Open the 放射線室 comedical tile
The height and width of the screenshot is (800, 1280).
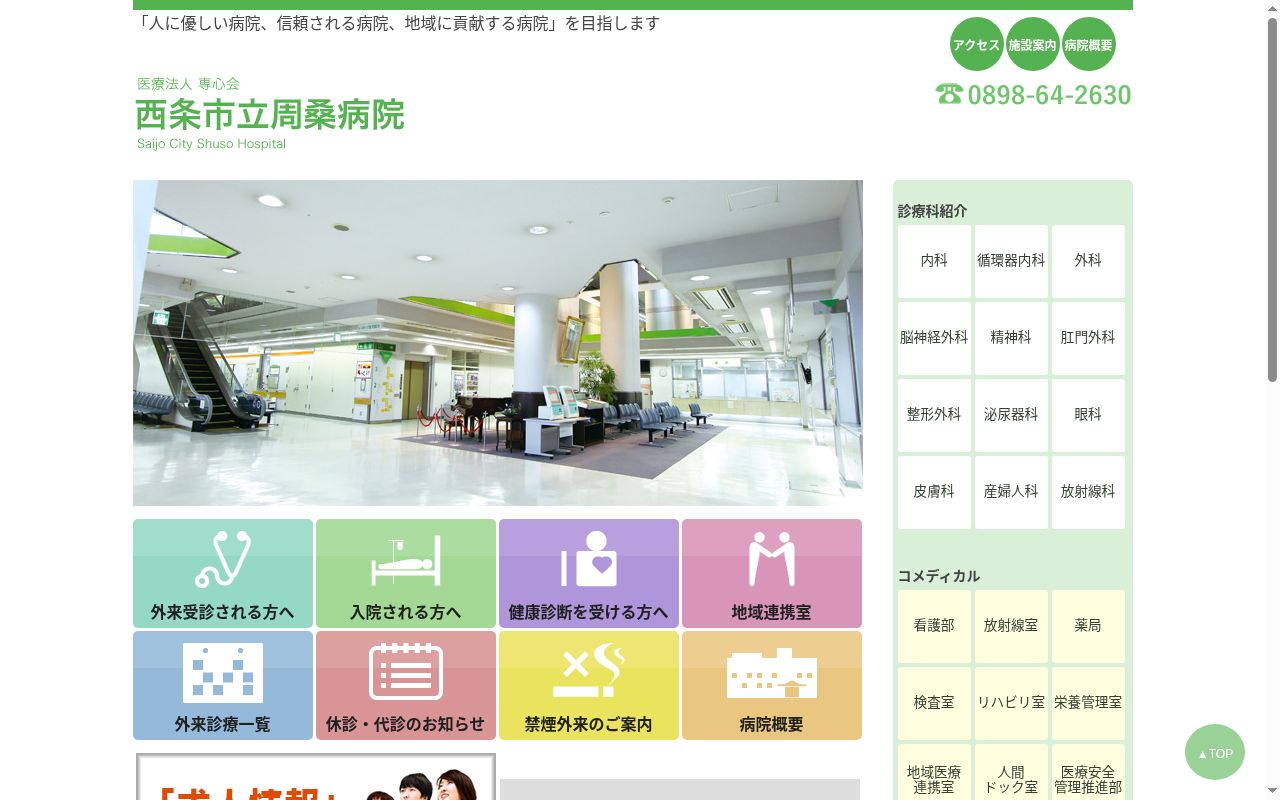(x=1011, y=626)
